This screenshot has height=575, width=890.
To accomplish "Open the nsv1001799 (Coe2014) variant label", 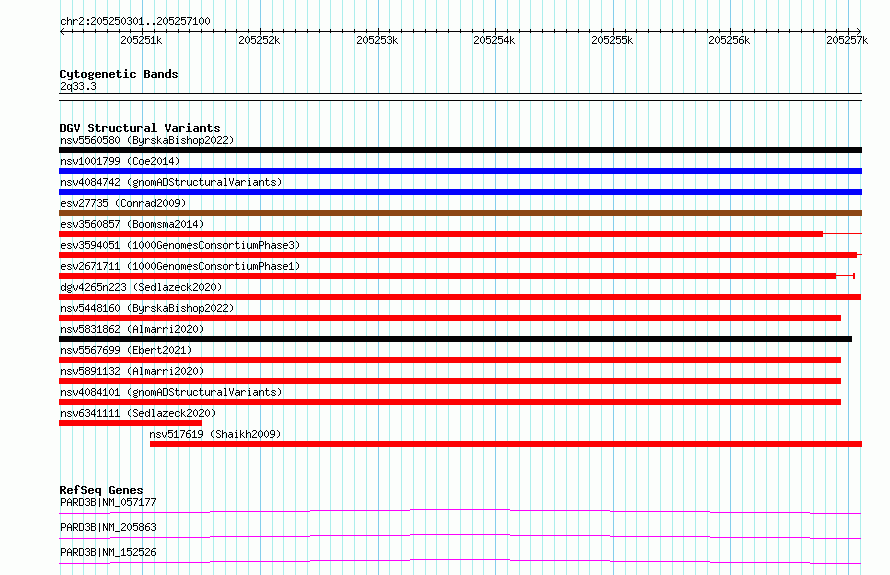I will coord(120,161).
